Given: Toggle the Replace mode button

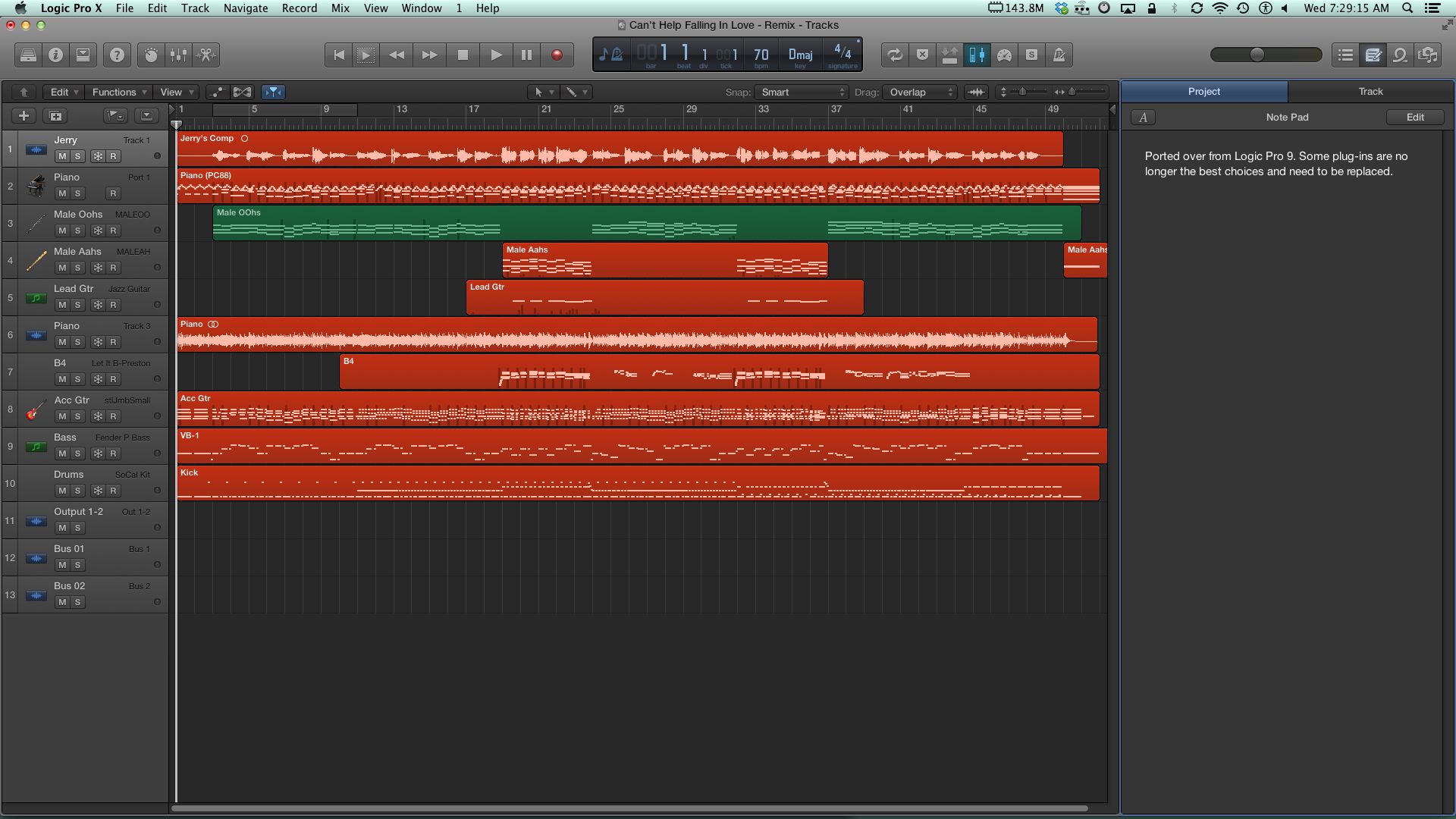Looking at the screenshot, I should click(x=922, y=55).
